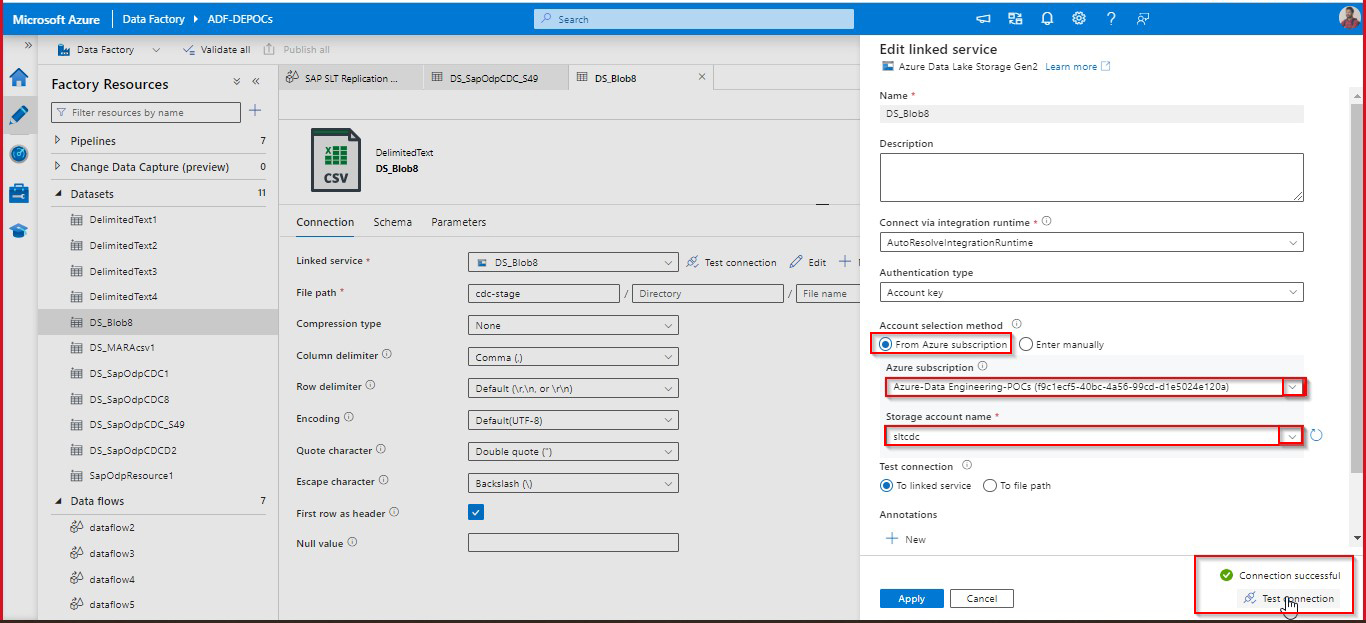Click the Apply button

(911, 598)
